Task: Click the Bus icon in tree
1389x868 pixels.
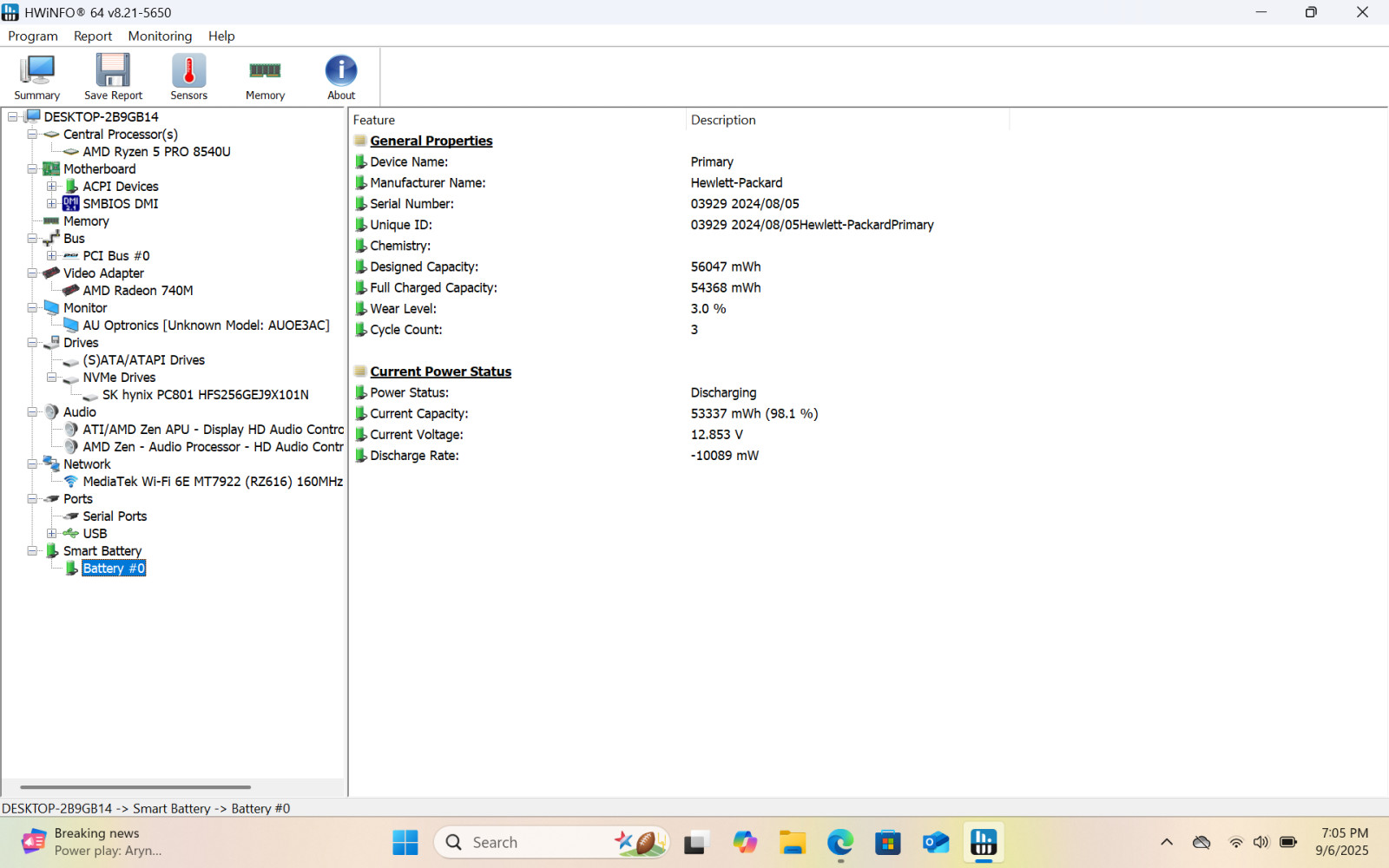Action: 52,238
